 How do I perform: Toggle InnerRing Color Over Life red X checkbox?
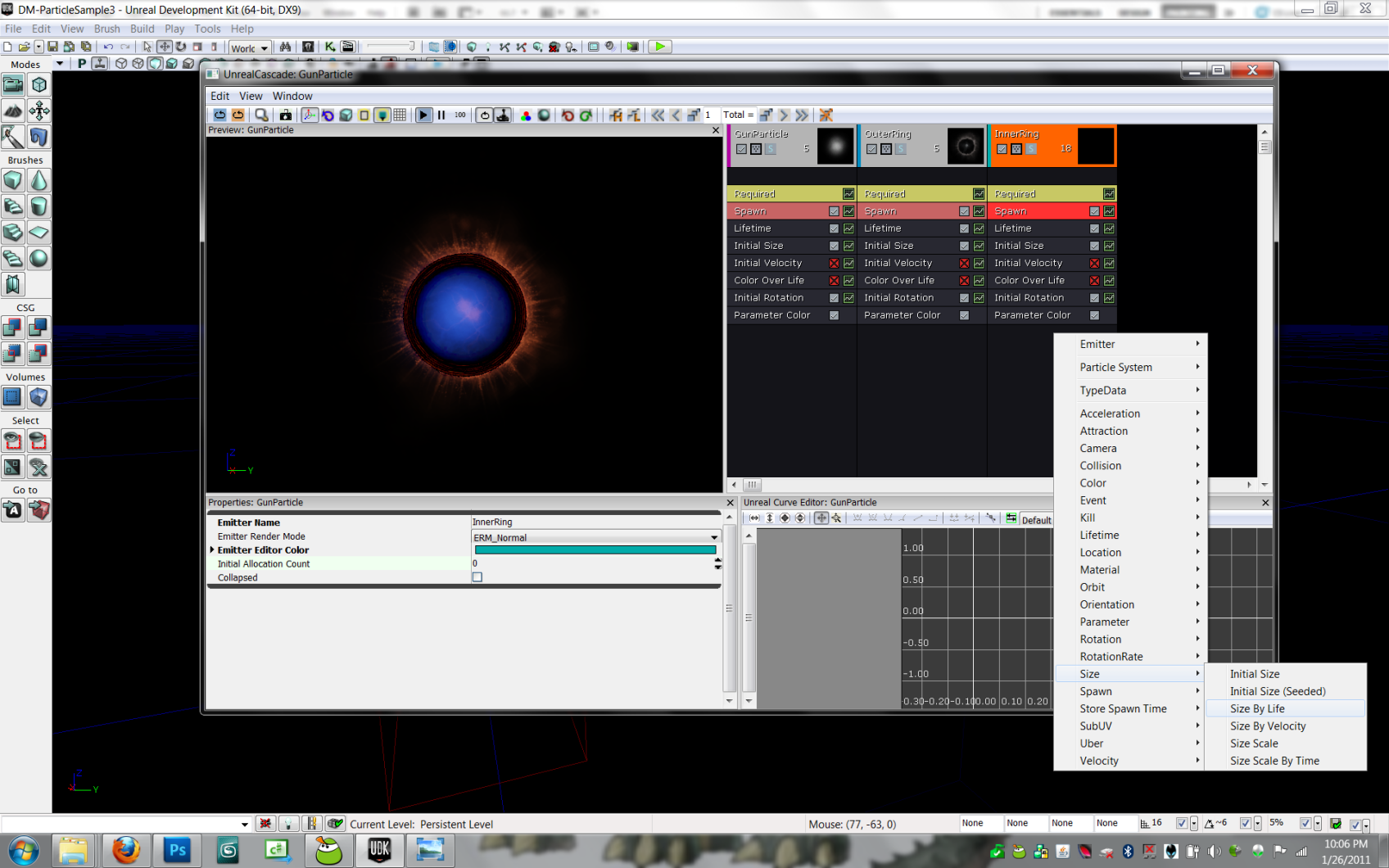pyautogui.click(x=1094, y=280)
